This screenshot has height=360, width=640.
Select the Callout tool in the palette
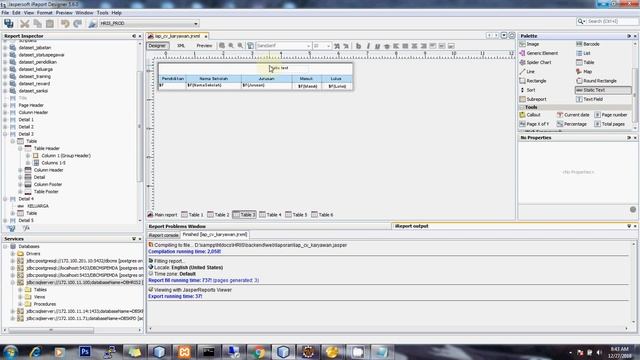(x=530, y=115)
